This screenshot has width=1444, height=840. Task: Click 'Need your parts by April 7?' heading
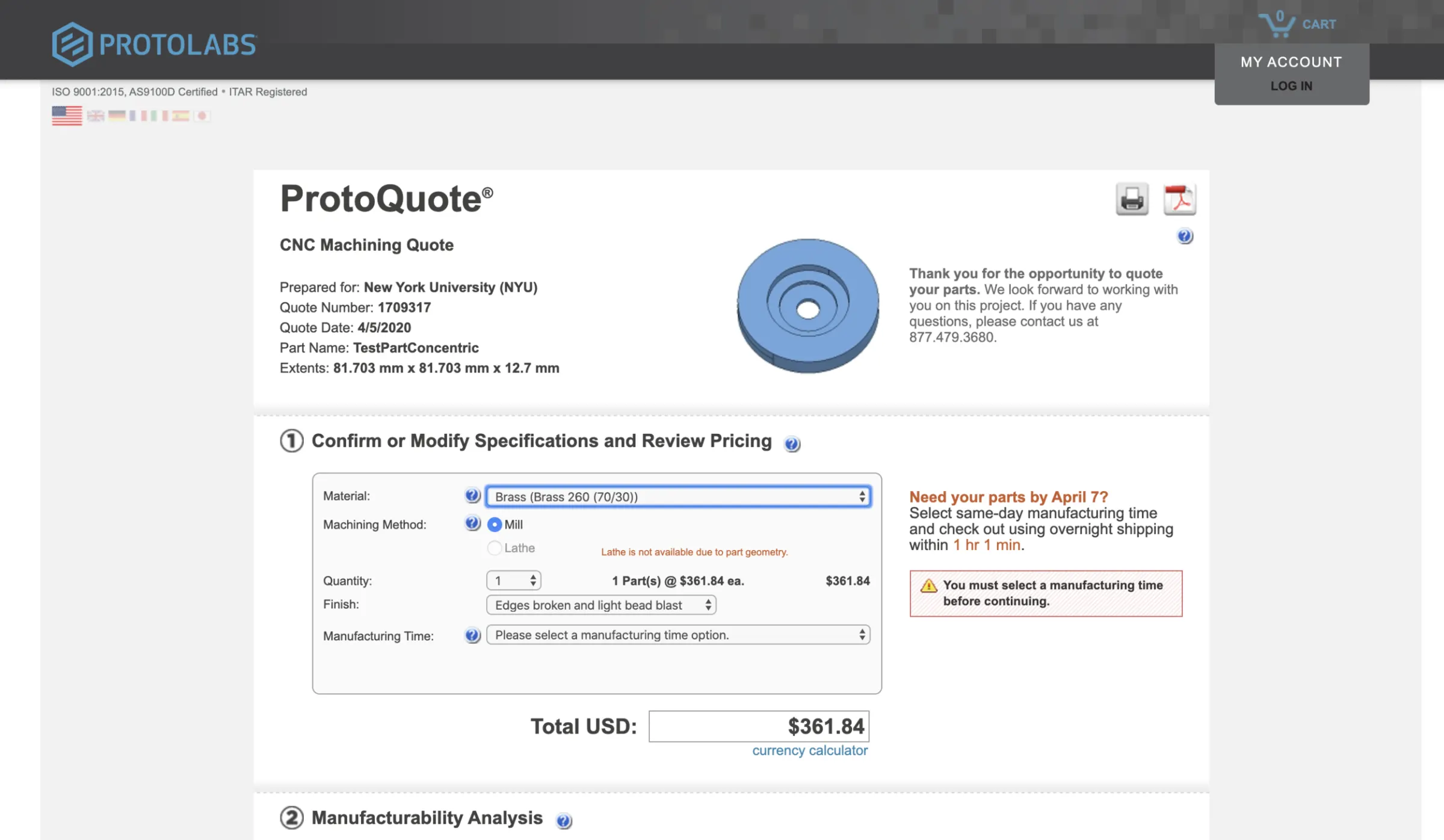pyautogui.click(x=1008, y=497)
